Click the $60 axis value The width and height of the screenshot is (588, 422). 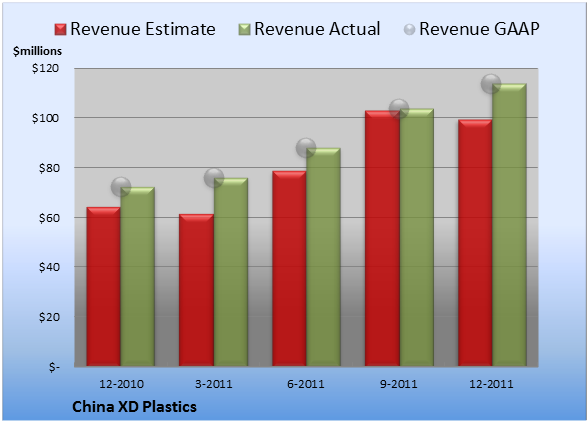49,218
